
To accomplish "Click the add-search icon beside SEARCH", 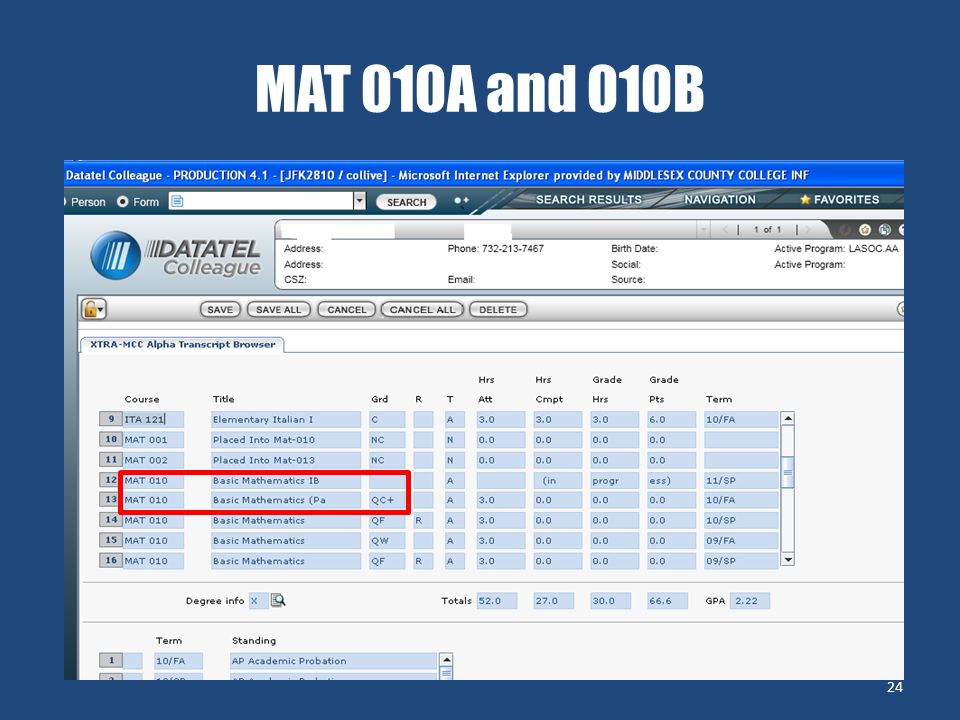I will 461,201.
